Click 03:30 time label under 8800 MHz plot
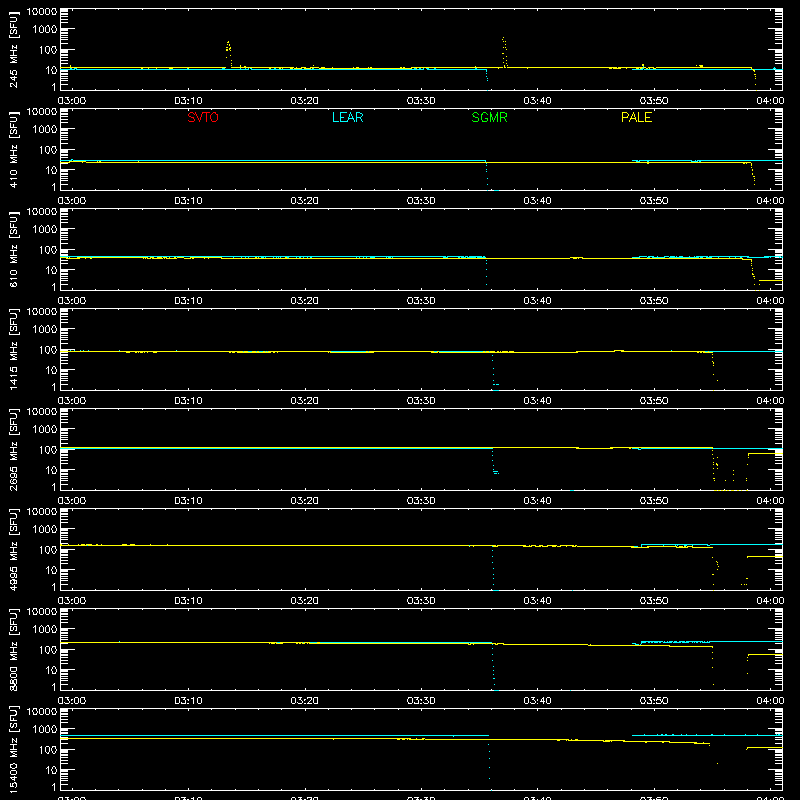Screen dimensions: 800x800 (421, 701)
